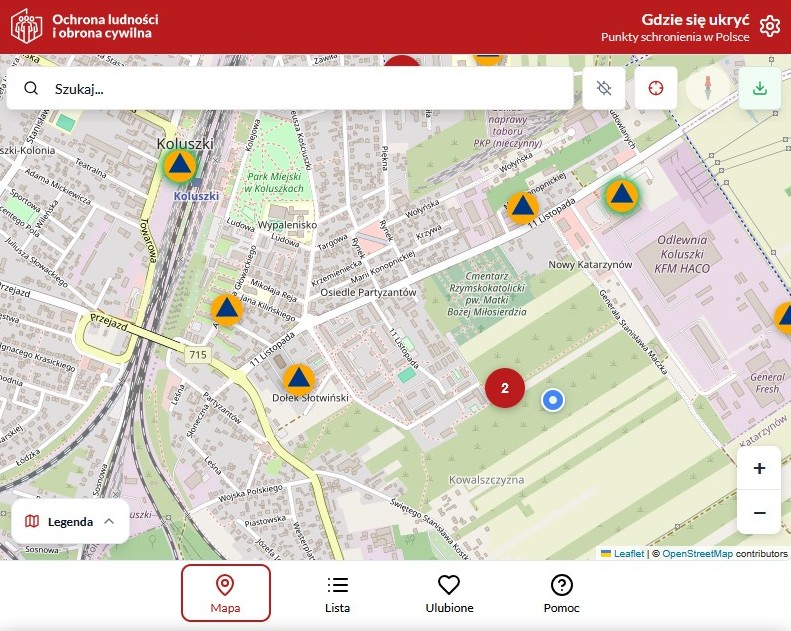Click the compass north indicator

click(708, 88)
